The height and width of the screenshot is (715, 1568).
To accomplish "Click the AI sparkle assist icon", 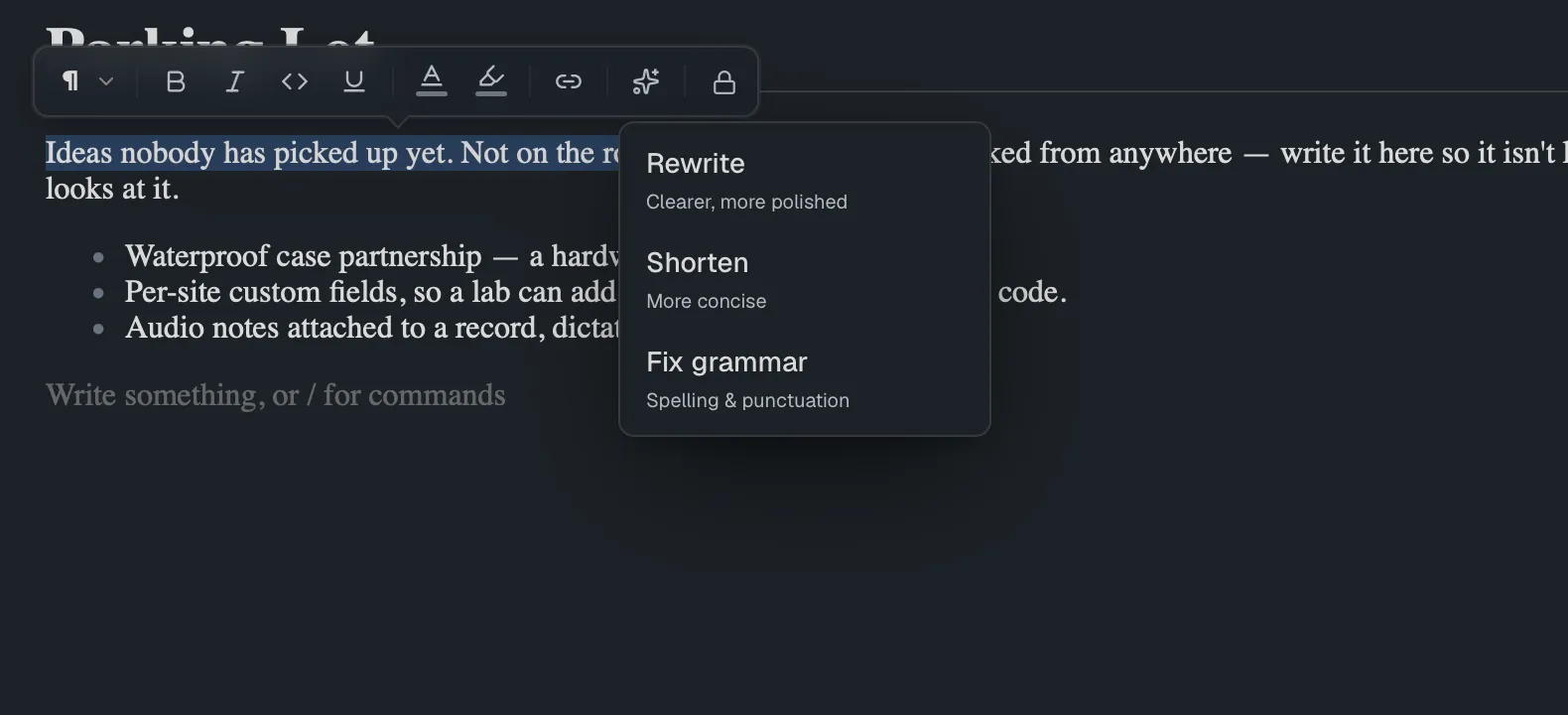I will pos(646,81).
